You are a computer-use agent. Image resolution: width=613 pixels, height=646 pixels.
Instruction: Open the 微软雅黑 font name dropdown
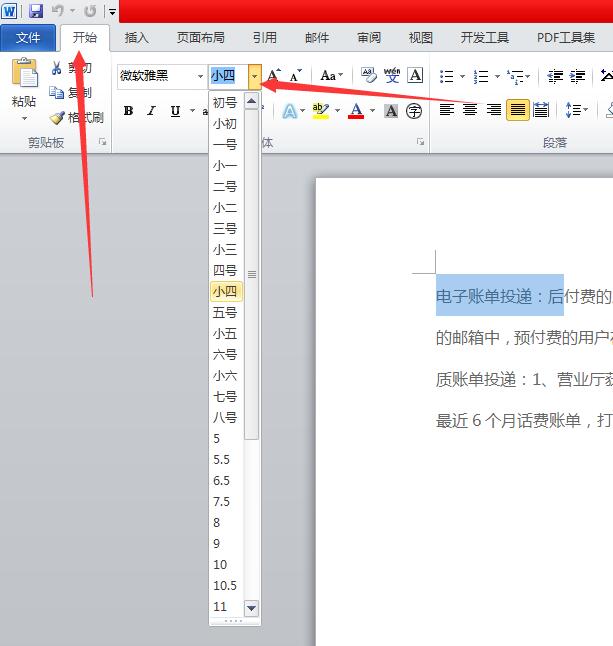point(200,76)
